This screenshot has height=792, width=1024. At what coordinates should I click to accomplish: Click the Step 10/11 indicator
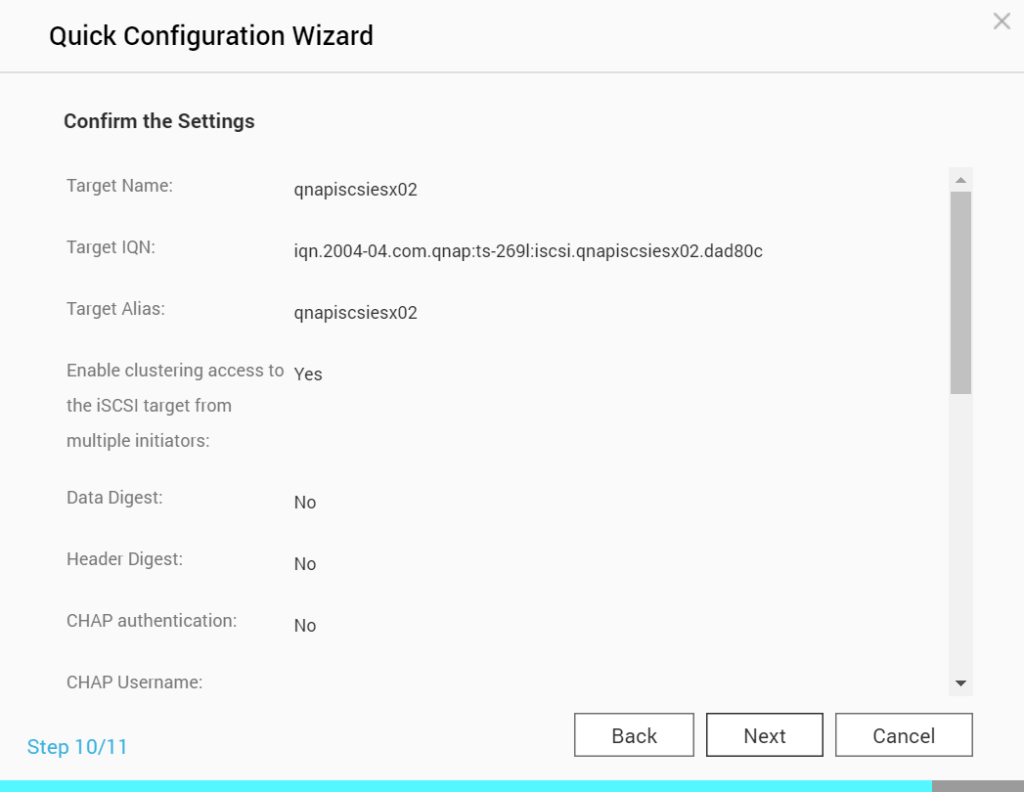(x=77, y=747)
